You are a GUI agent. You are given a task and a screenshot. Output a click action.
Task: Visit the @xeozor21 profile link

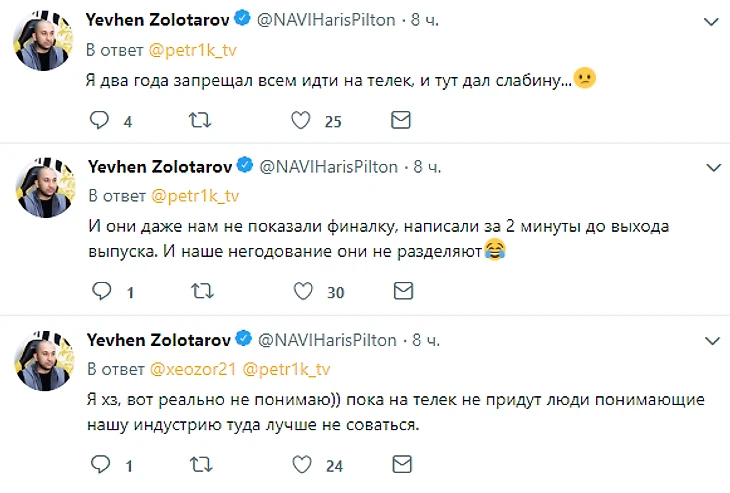tap(194, 369)
